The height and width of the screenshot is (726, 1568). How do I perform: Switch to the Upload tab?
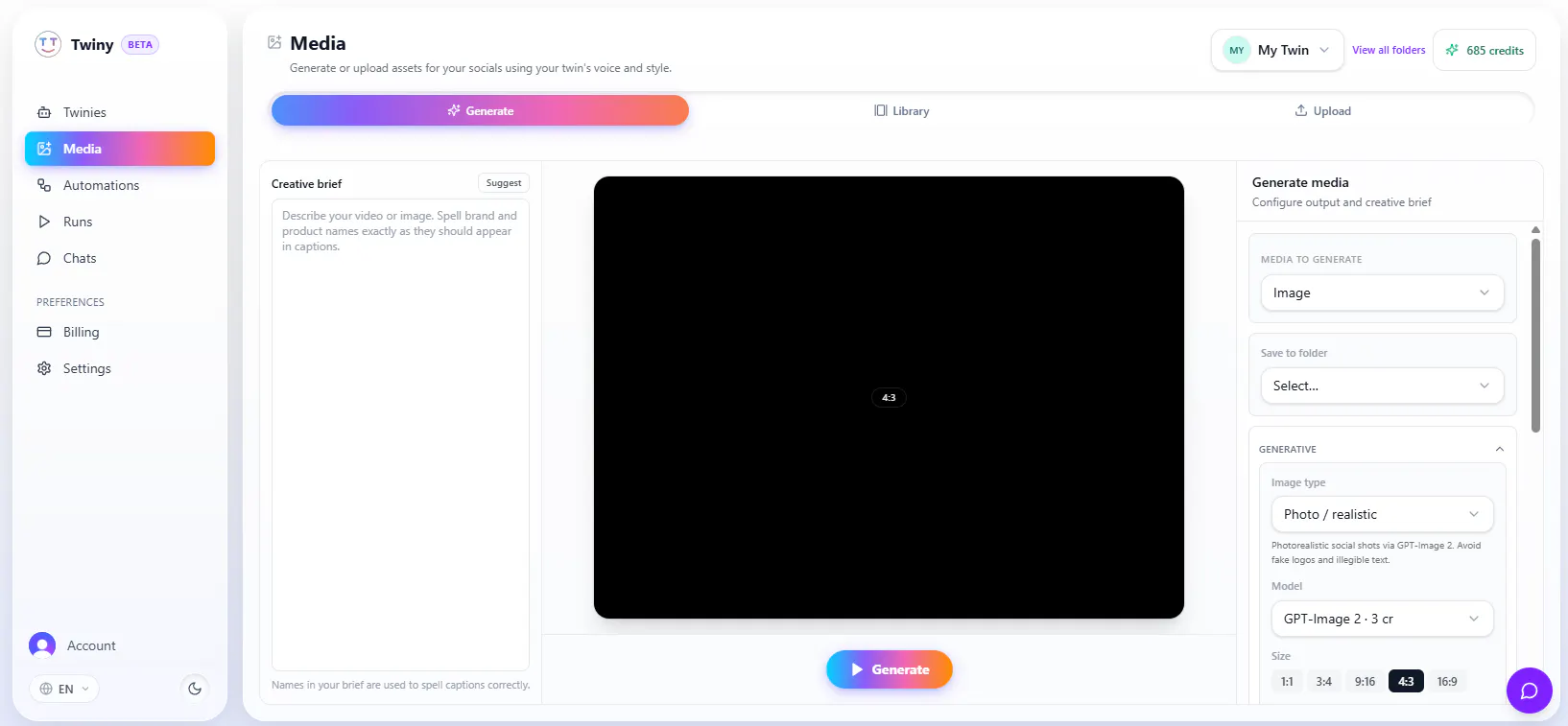pos(1322,110)
